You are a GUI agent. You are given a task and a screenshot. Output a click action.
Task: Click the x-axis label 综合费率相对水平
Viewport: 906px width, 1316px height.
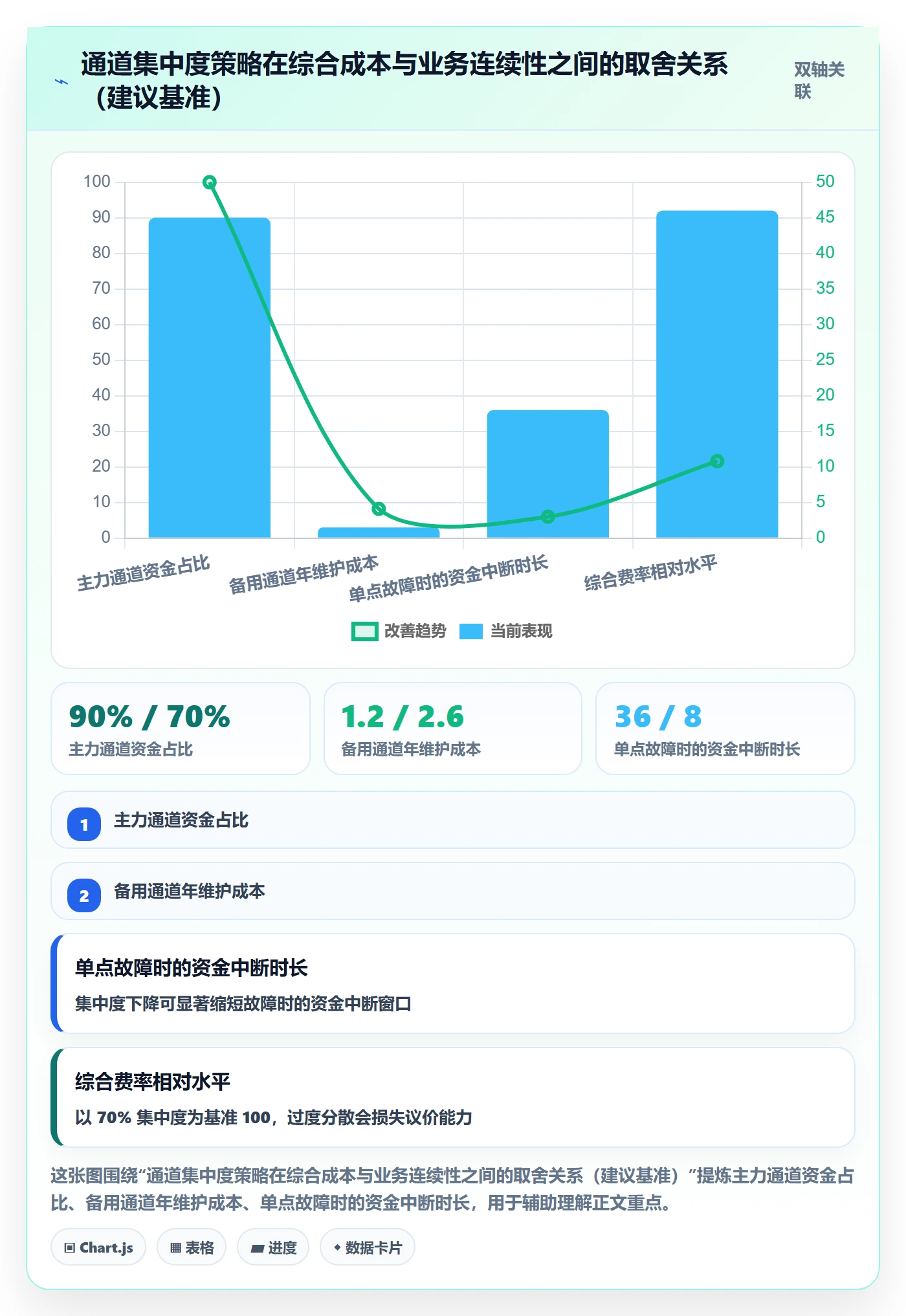pyautogui.click(x=650, y=573)
